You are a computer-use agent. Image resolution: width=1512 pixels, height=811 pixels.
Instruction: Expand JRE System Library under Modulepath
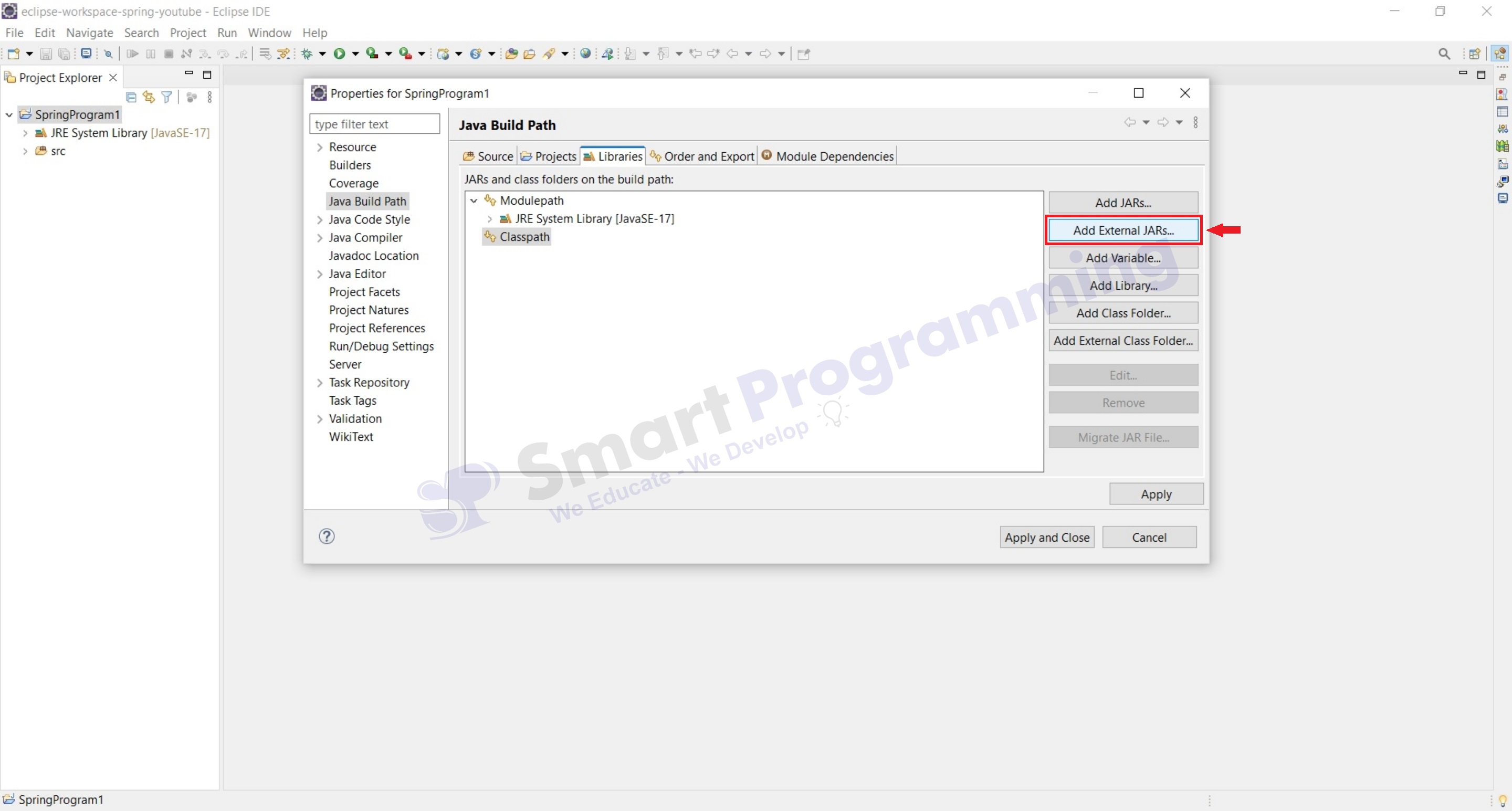pyautogui.click(x=489, y=219)
